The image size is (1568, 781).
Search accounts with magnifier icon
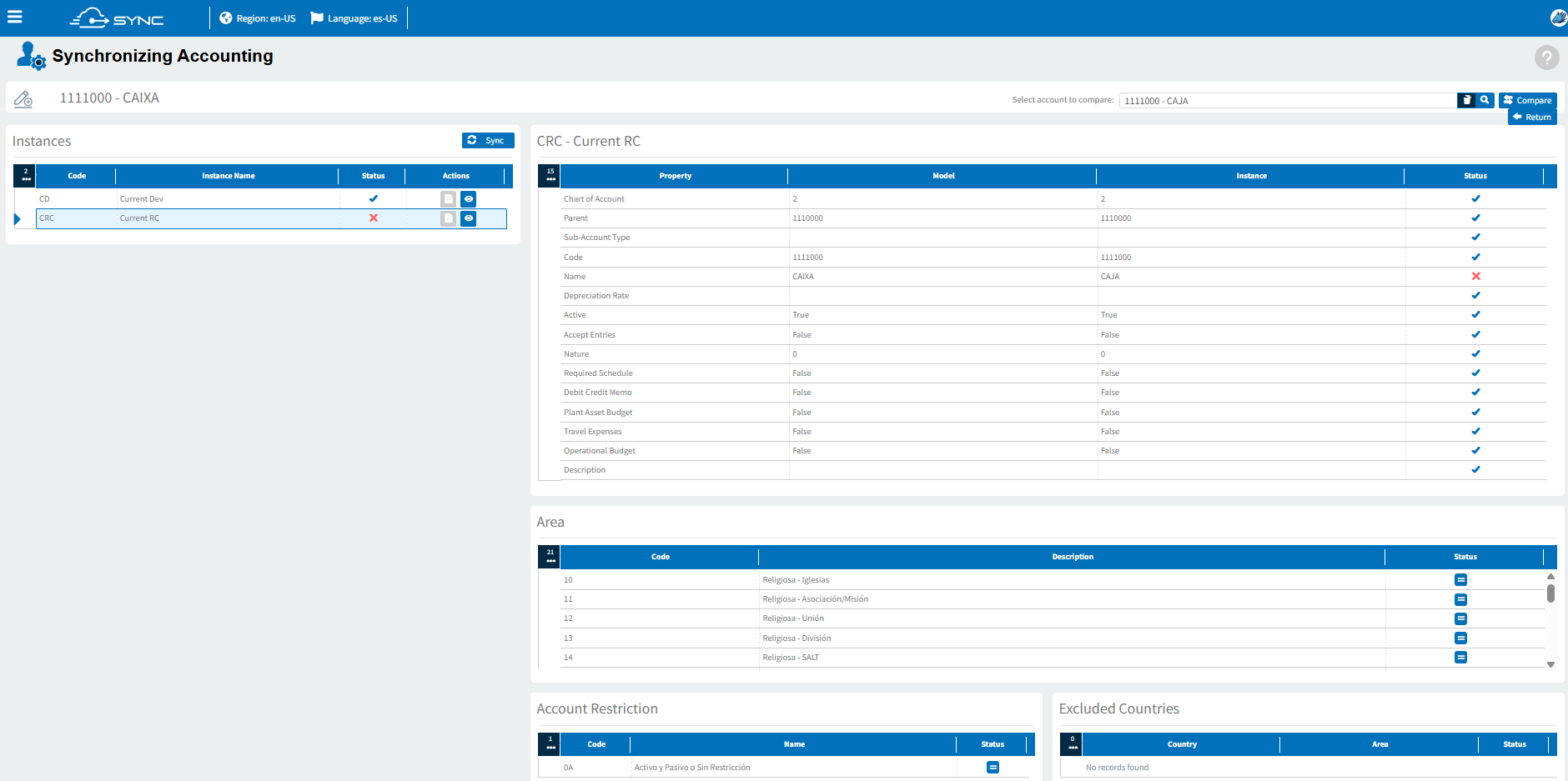(x=1485, y=100)
